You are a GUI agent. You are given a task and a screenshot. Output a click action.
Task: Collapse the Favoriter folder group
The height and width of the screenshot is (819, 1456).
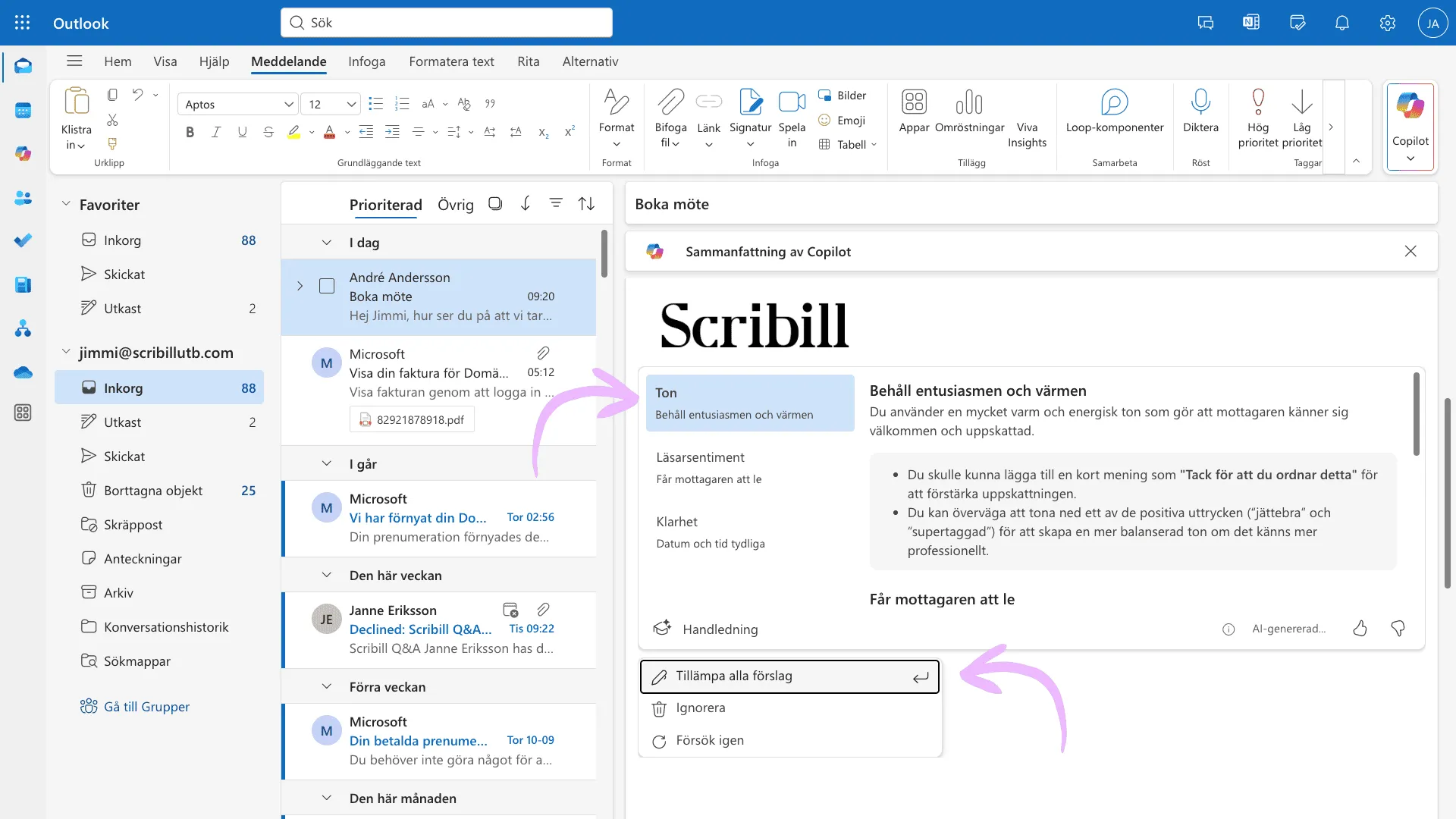[66, 204]
